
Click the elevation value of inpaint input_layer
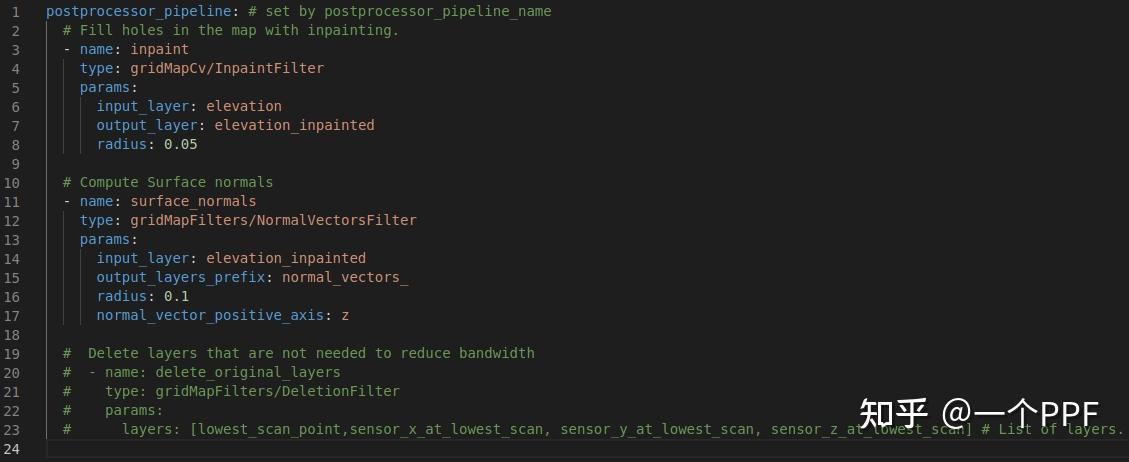[244, 106]
